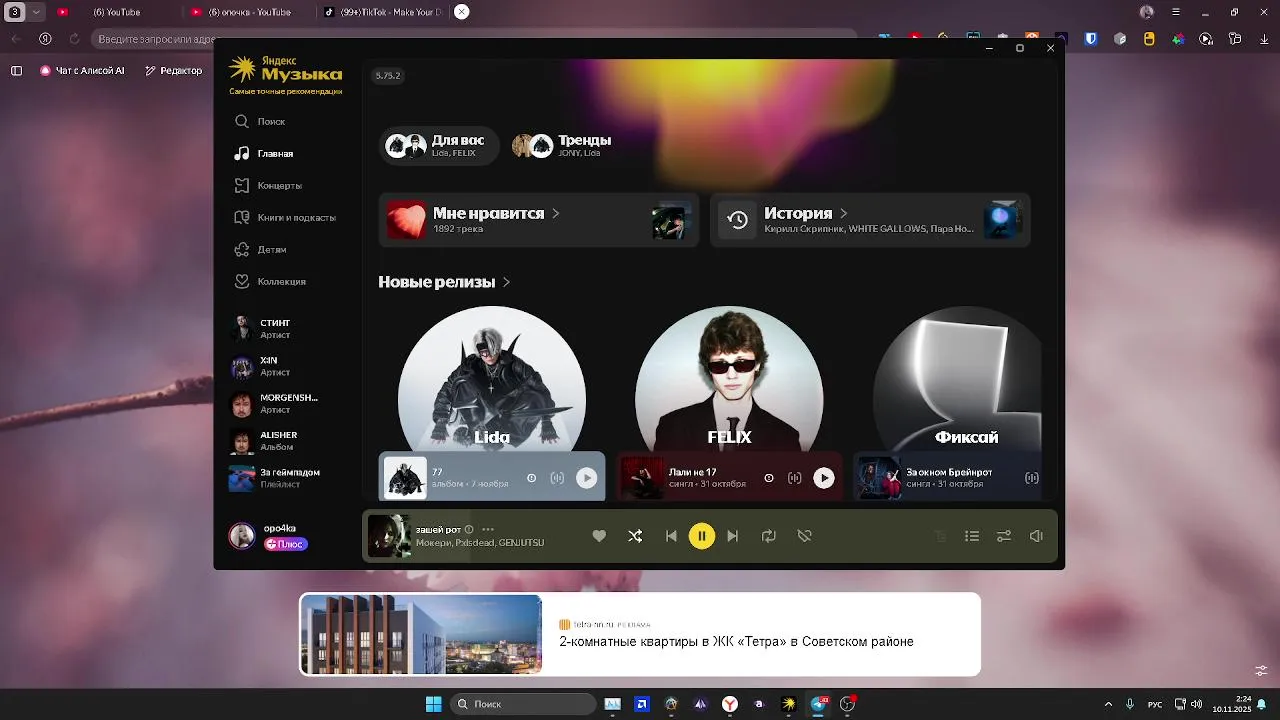Open Yandex Browser from taskbar
The image size is (1280, 720).
point(731,704)
